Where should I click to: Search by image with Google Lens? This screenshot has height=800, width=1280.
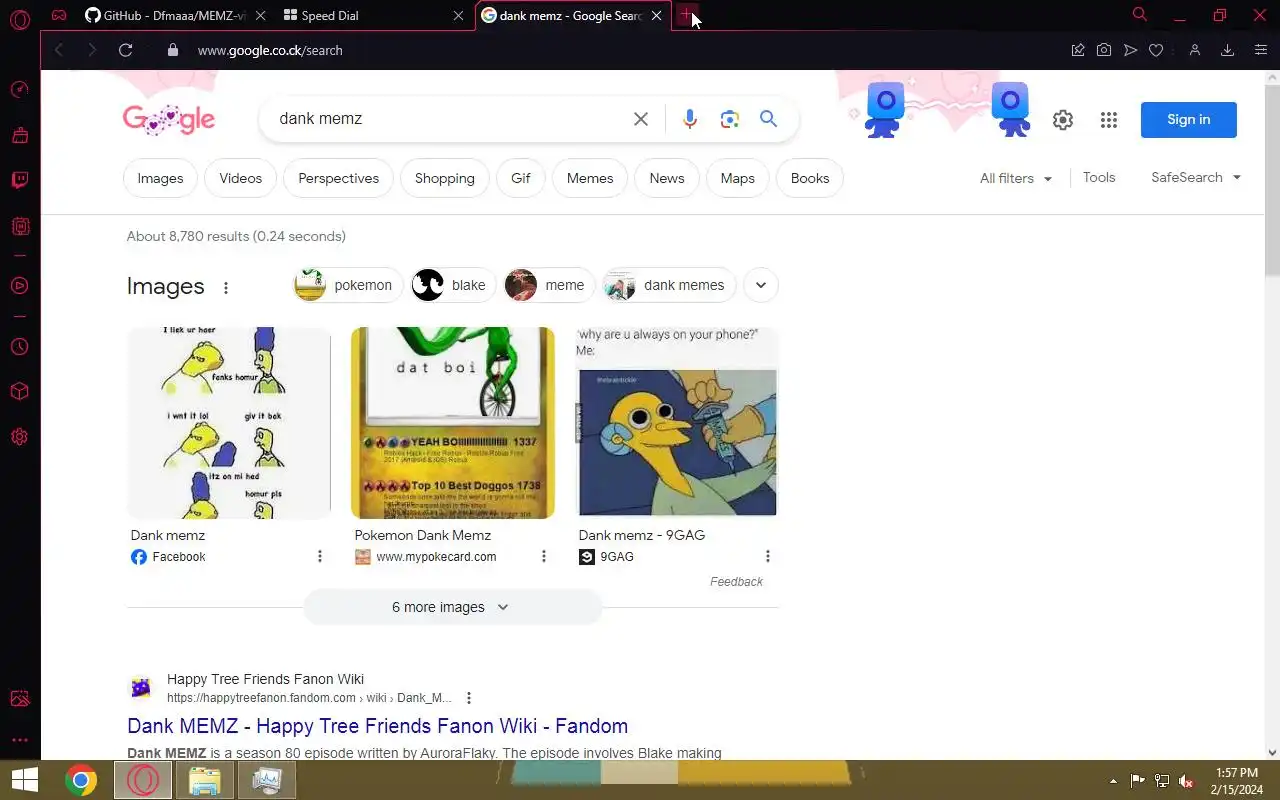(730, 119)
